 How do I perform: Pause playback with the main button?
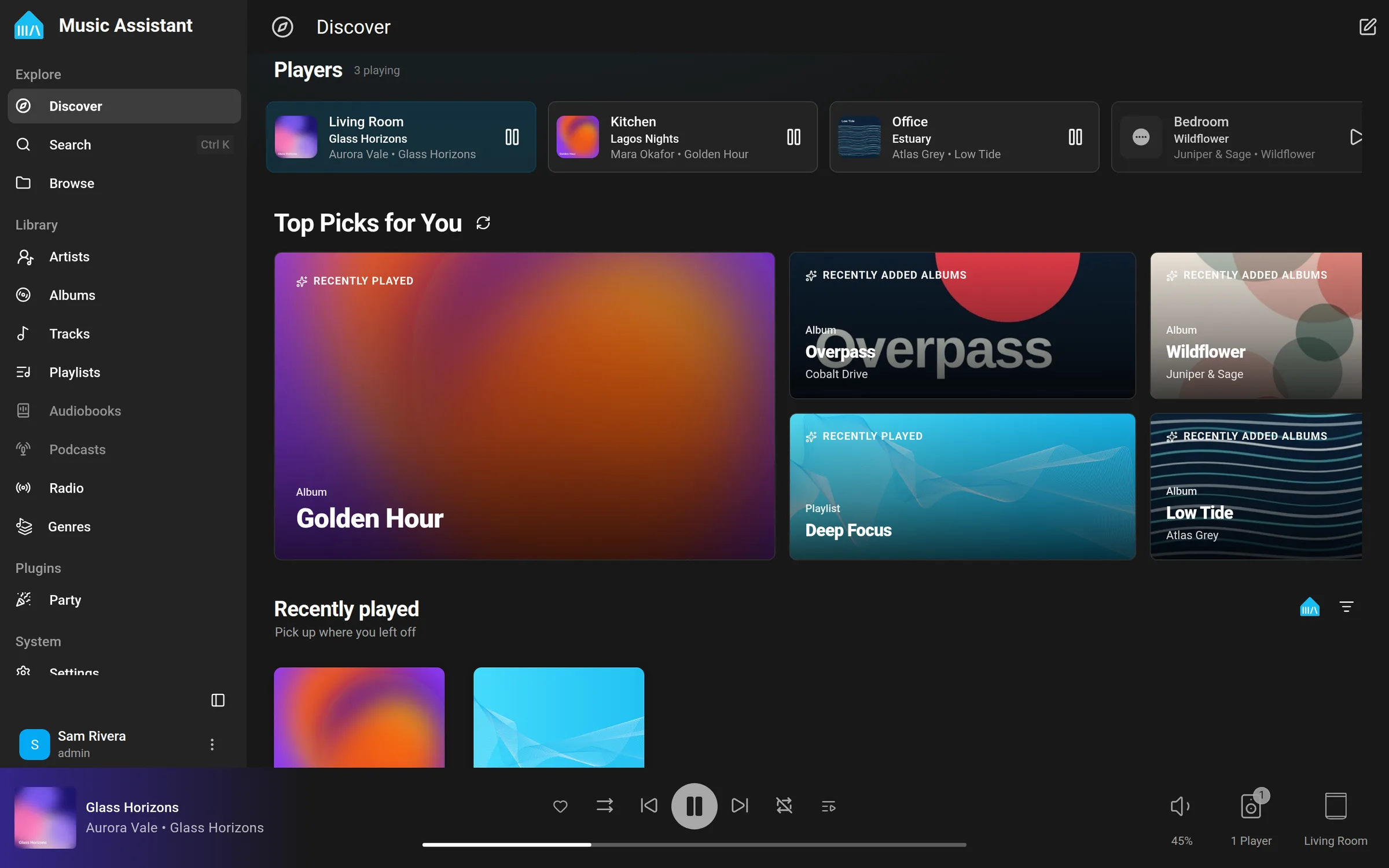click(694, 806)
